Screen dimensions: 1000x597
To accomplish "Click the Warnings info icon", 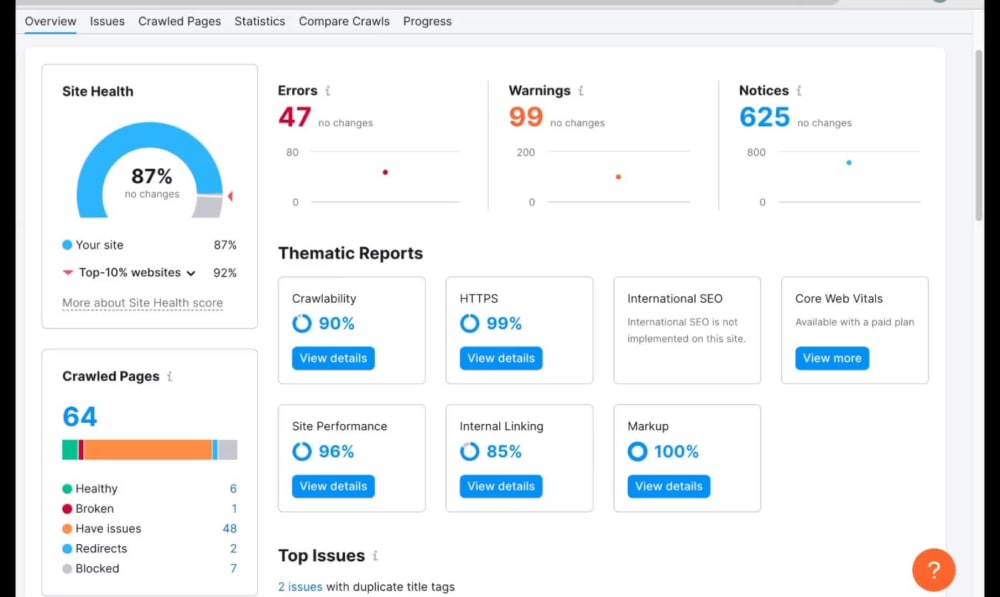I will click(581, 91).
